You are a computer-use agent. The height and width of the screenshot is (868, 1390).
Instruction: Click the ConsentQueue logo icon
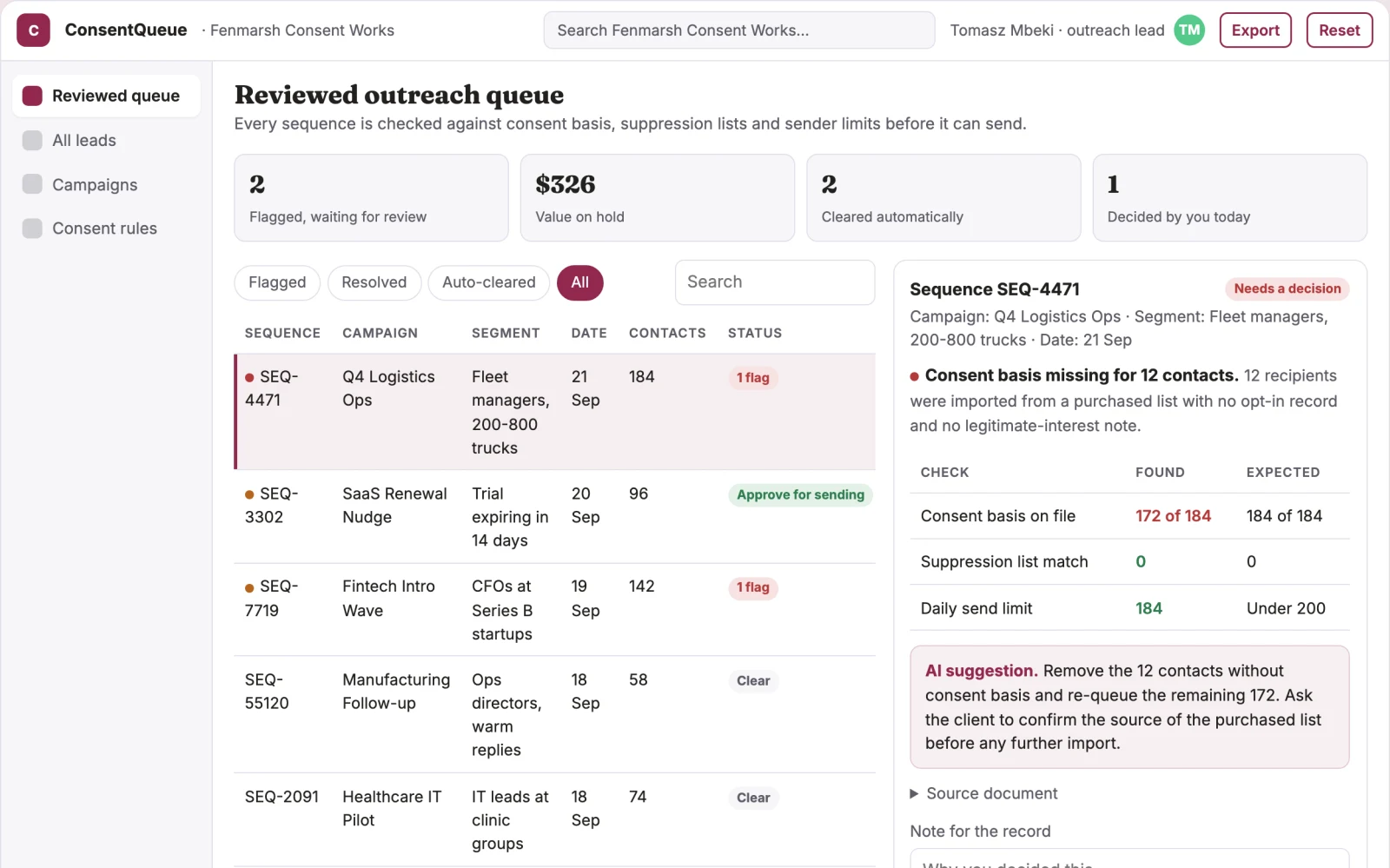click(x=33, y=30)
